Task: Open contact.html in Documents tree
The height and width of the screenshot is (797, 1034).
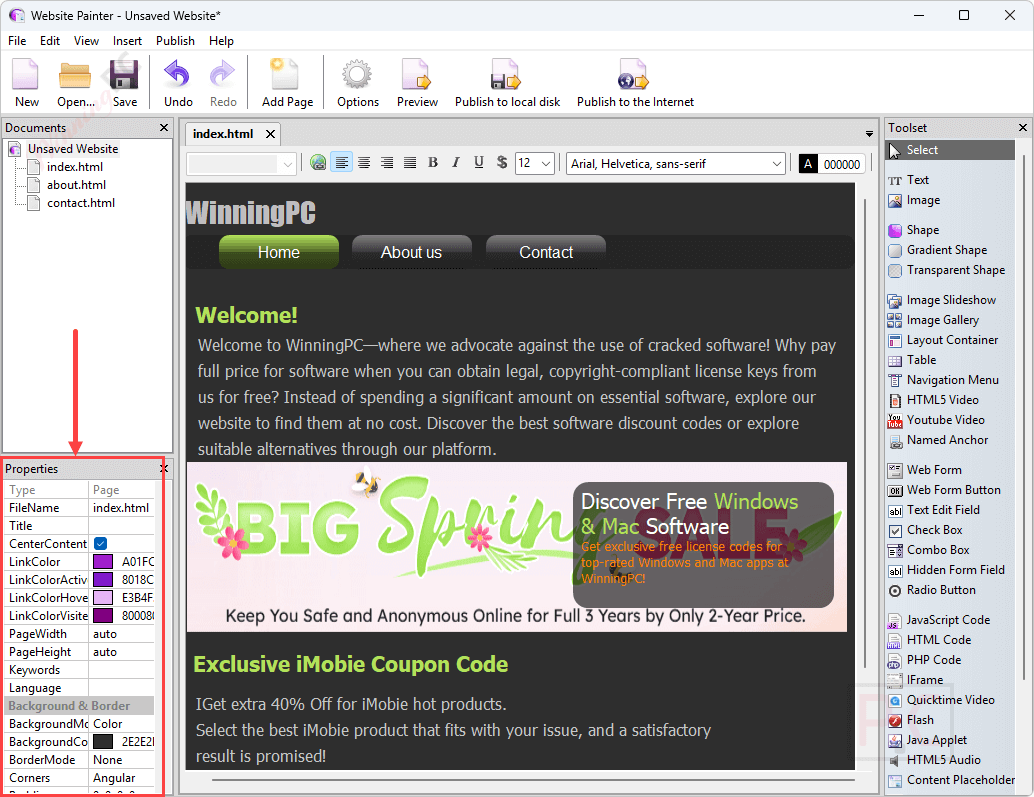Action: [x=80, y=203]
